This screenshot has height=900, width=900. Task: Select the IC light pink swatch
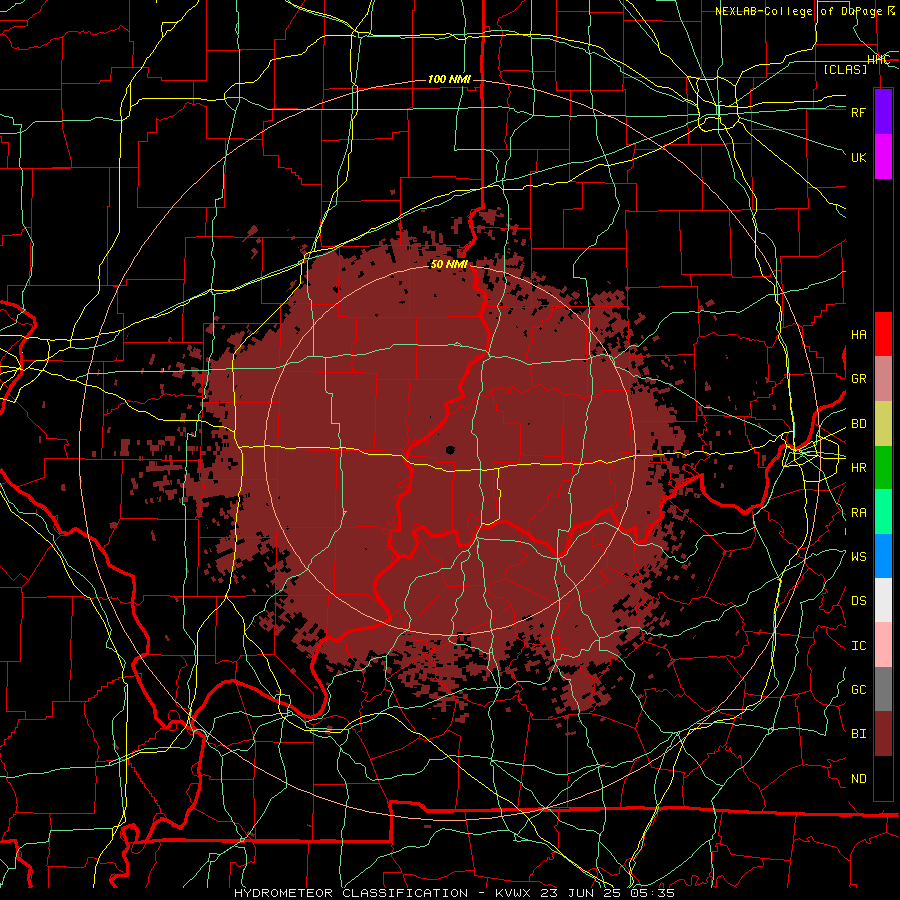tap(883, 645)
